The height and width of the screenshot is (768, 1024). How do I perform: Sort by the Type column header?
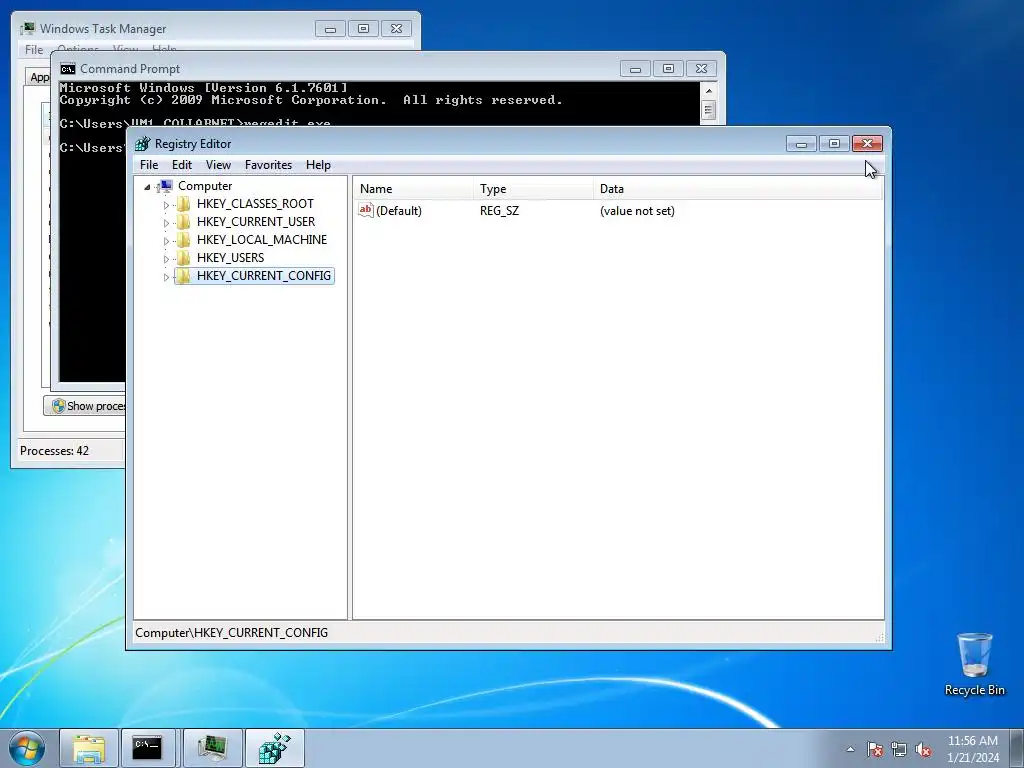pyautogui.click(x=534, y=189)
